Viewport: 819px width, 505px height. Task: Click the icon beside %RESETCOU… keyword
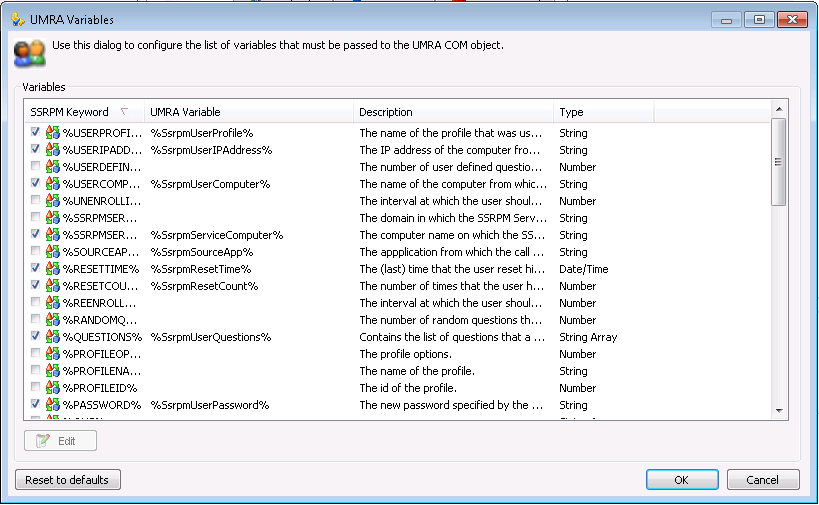[x=53, y=286]
